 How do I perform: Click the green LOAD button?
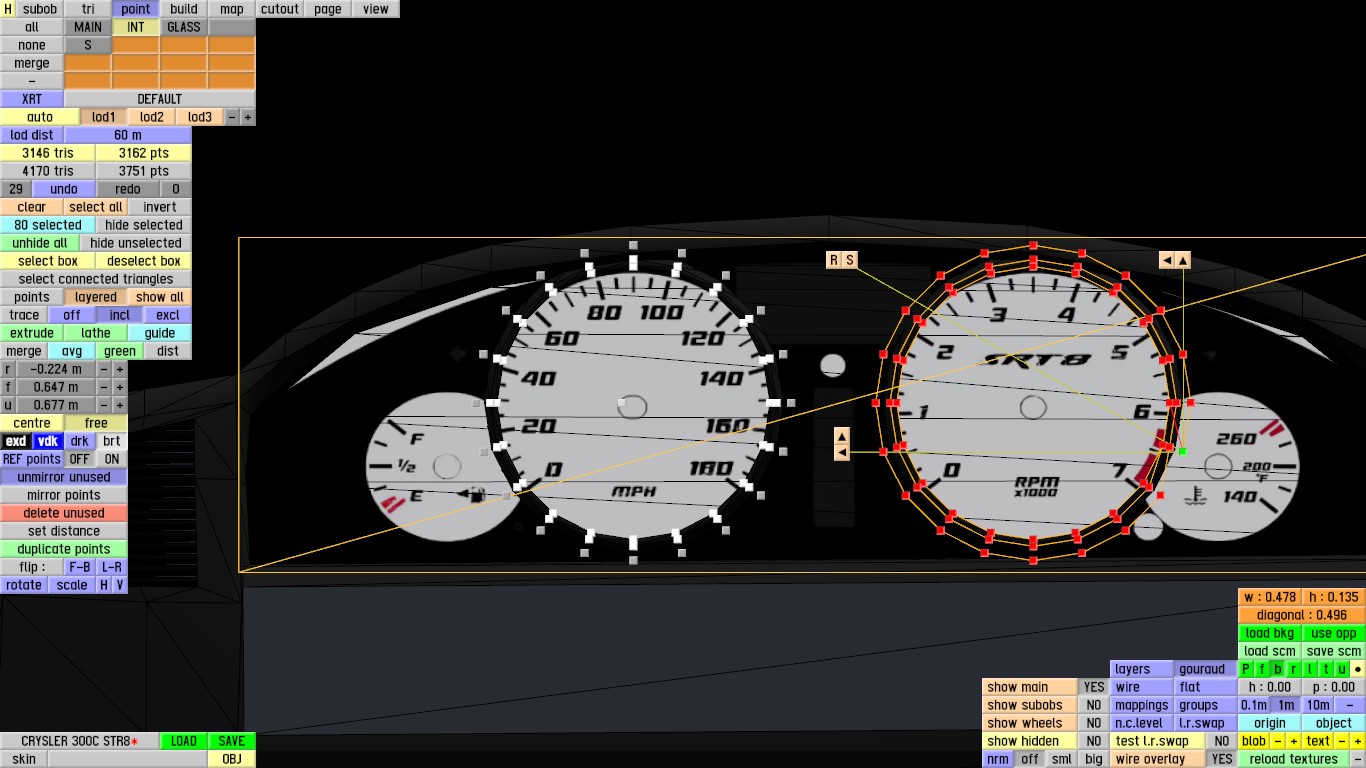184,741
